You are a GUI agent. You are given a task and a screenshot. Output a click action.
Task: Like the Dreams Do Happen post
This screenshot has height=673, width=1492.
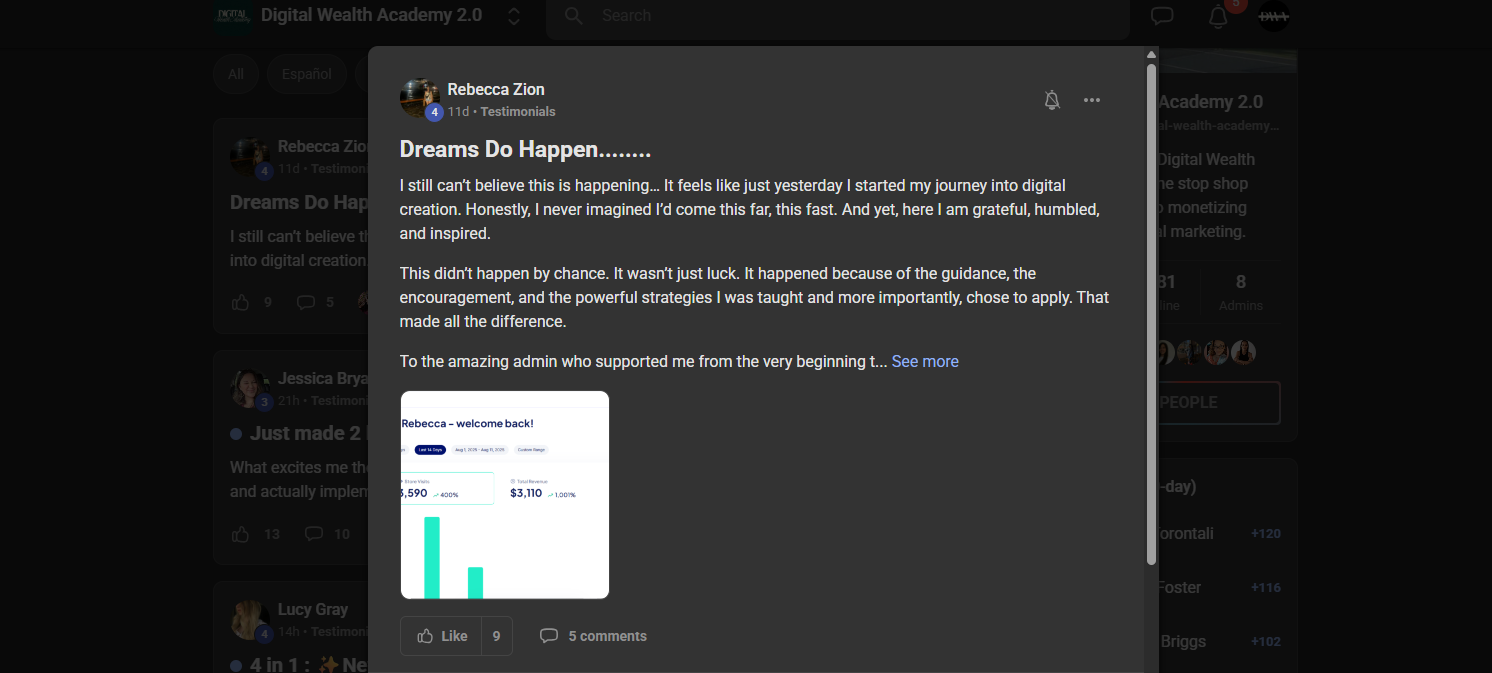point(441,636)
